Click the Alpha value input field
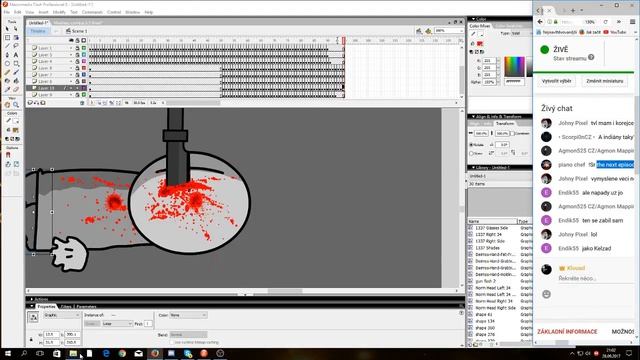The height and width of the screenshot is (360, 640). [x=489, y=82]
